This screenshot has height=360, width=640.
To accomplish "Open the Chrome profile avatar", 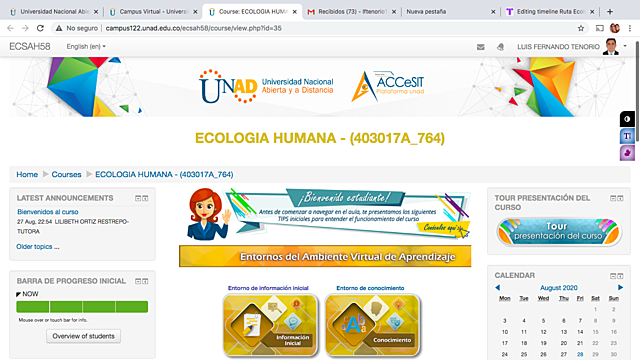I will pyautogui.click(x=615, y=28).
